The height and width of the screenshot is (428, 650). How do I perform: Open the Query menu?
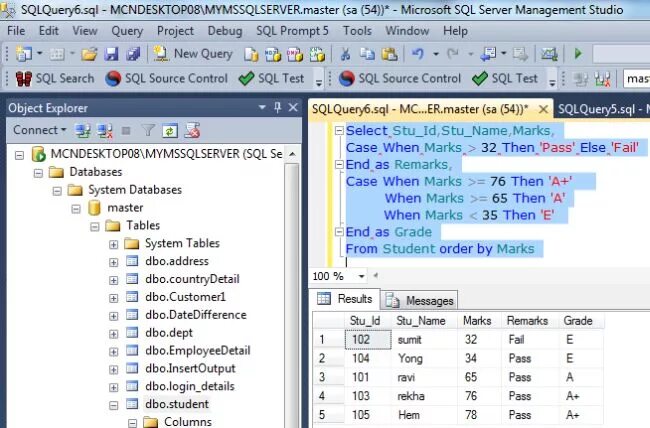[127, 31]
